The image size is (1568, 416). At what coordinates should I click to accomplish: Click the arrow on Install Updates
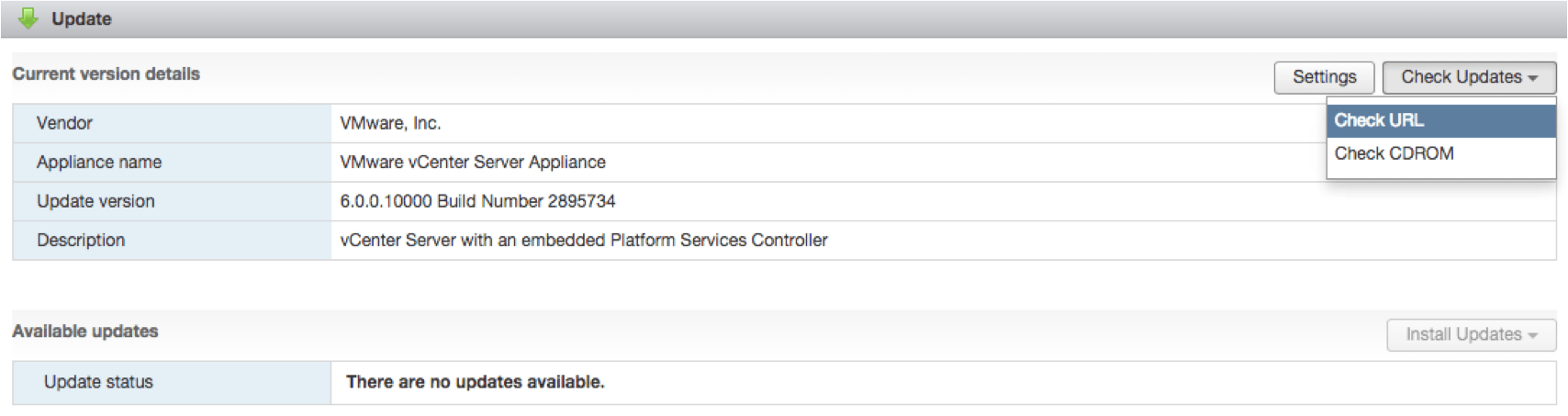[1533, 335]
